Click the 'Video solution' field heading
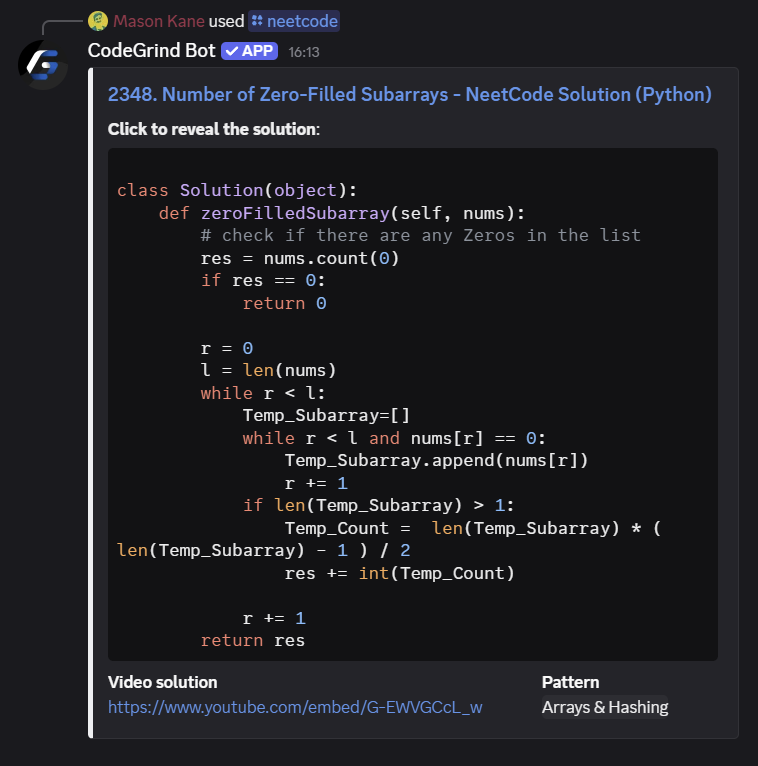The width and height of the screenshot is (758, 766). (x=162, y=682)
